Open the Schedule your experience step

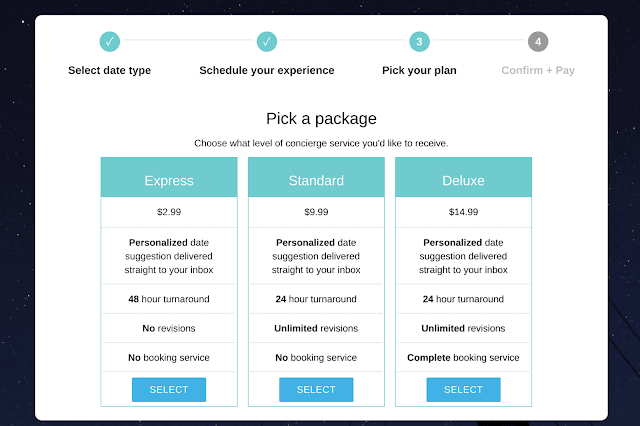pos(267,71)
